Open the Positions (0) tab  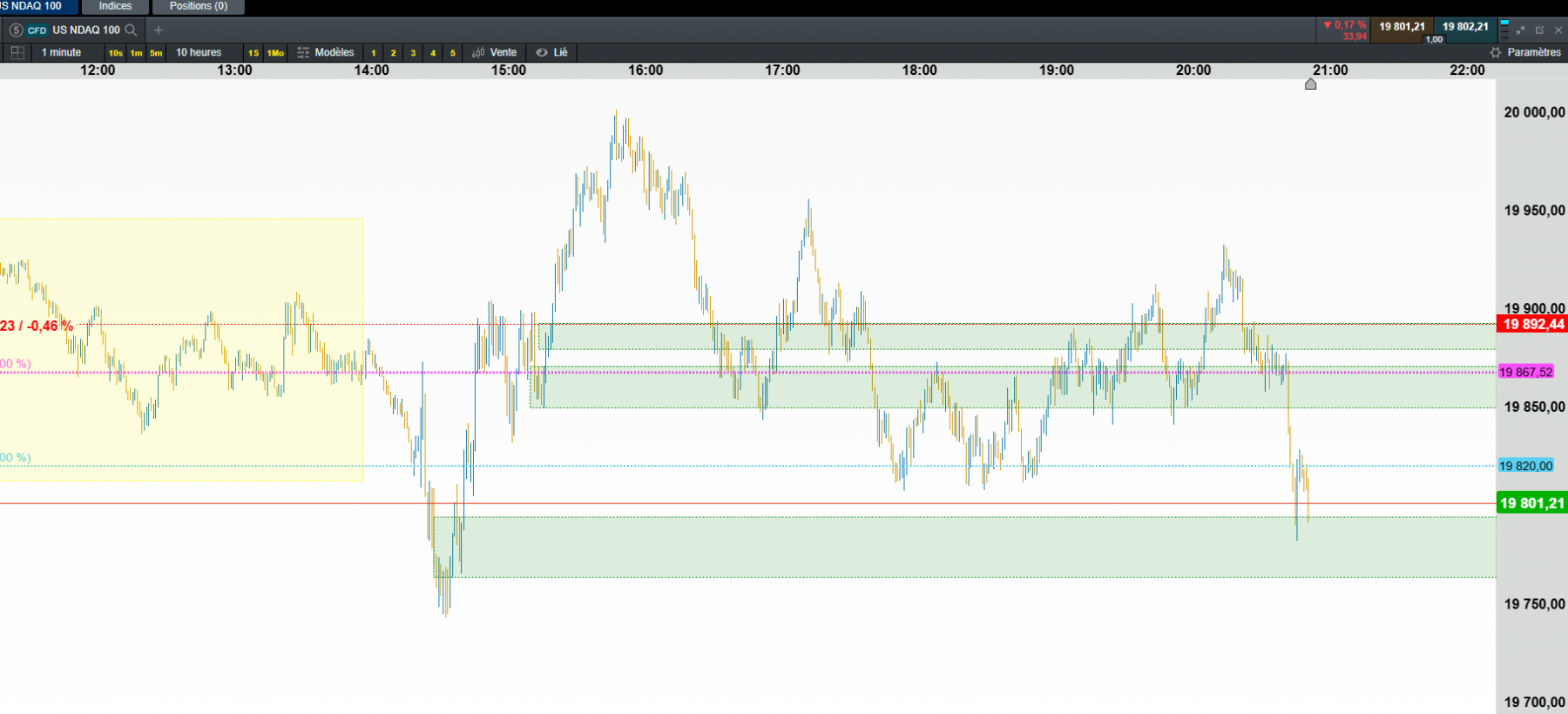[199, 6]
